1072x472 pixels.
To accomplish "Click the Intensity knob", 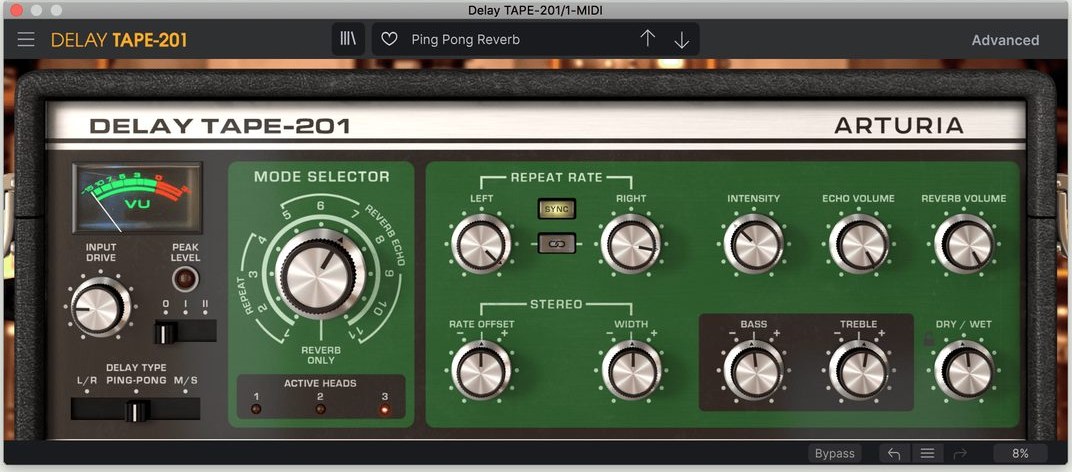I will point(753,244).
